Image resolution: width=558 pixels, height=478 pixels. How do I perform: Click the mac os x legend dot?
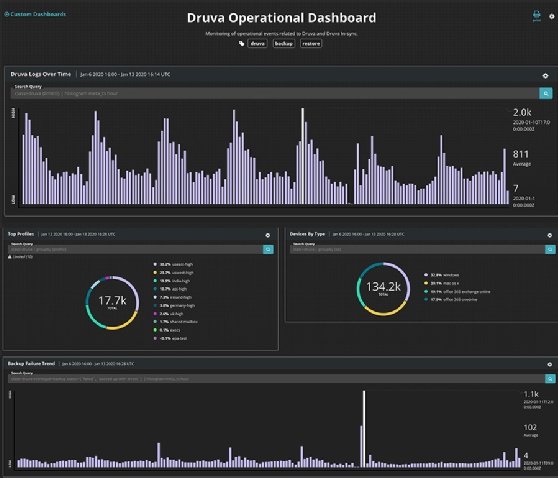[426, 283]
